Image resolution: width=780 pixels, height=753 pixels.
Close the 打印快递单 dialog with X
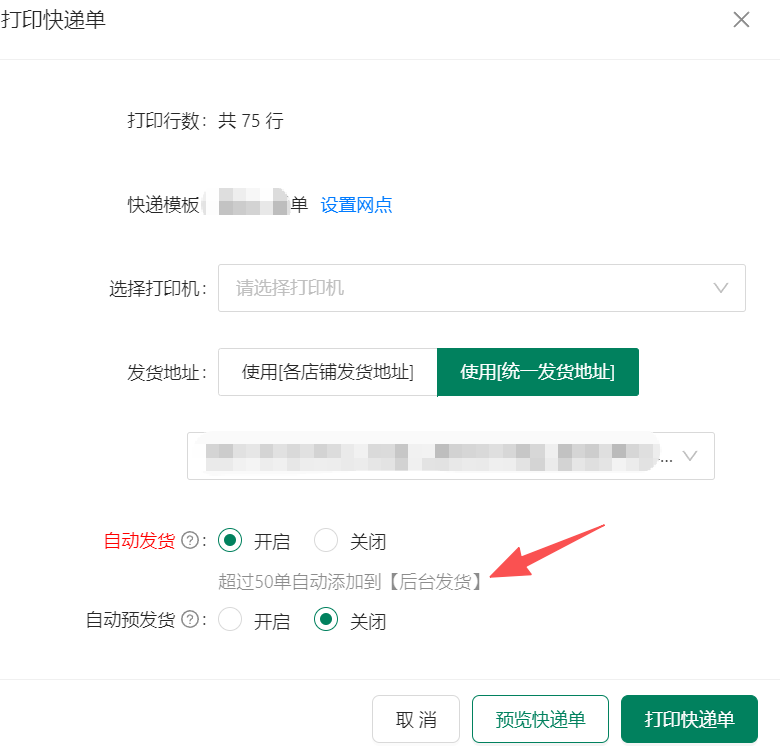coord(741,20)
